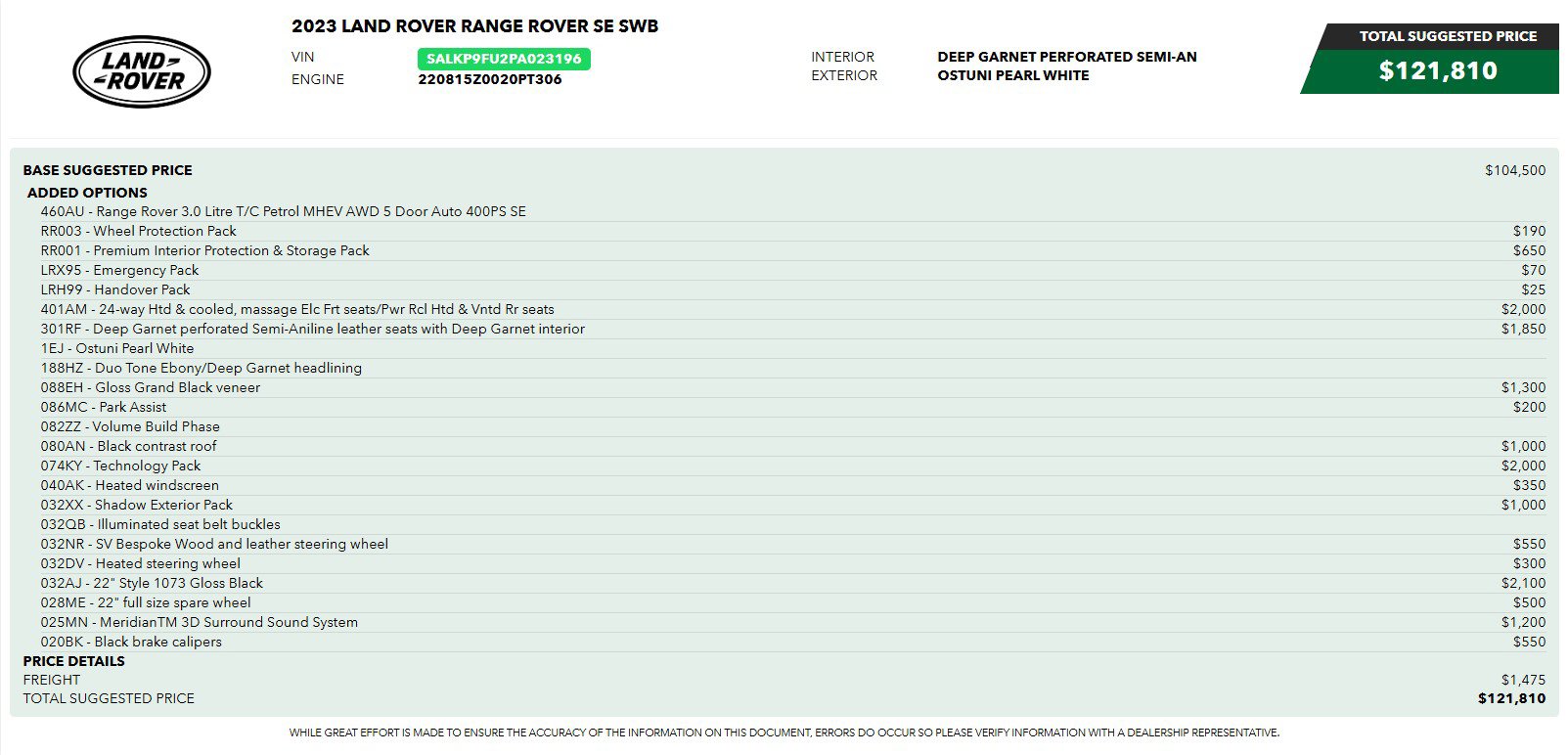This screenshot has height=755, width=1568.
Task: Click the INTERIOR field label
Action: pyautogui.click(x=842, y=57)
